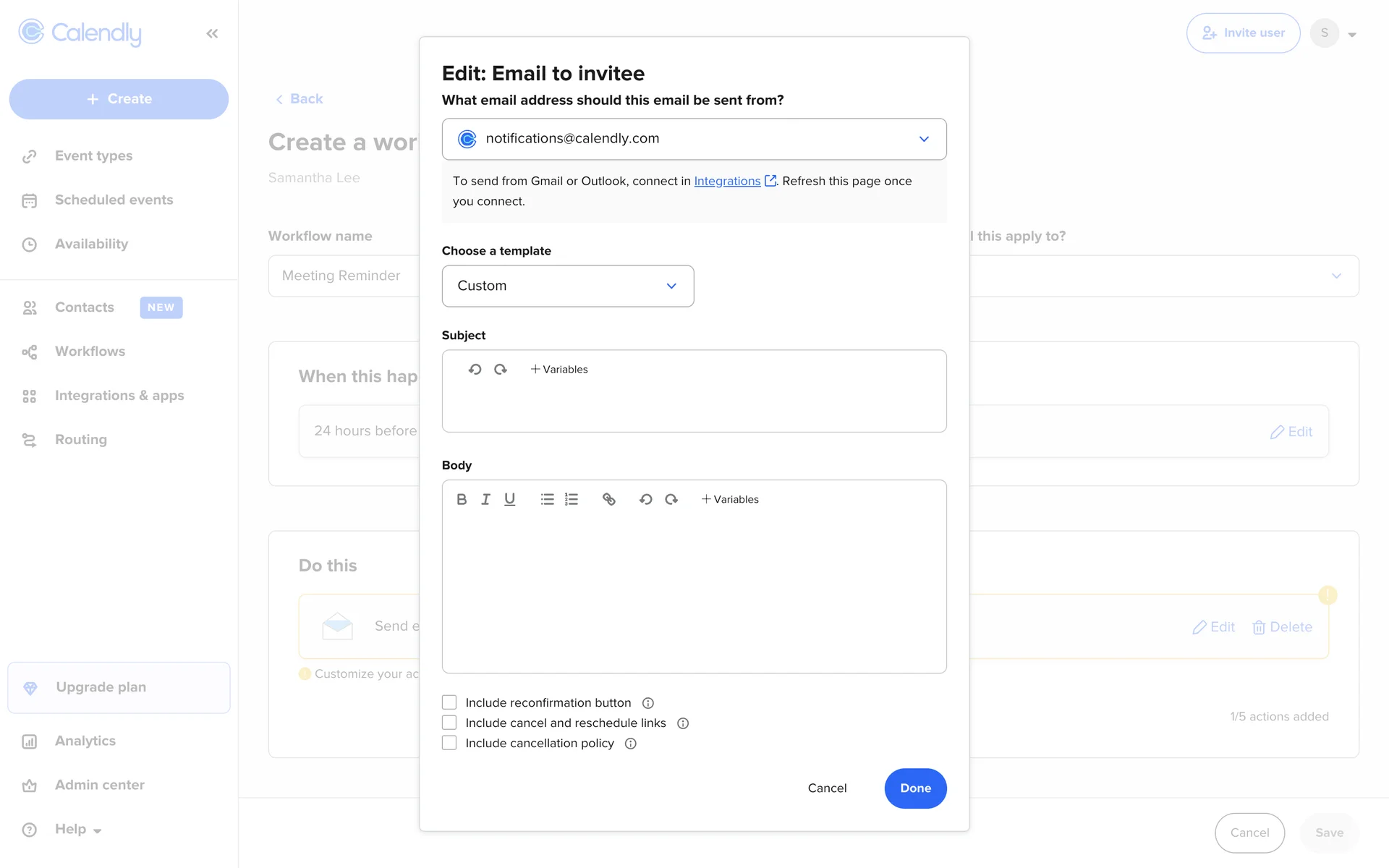Viewport: 1389px width, 868px height.
Task: Check Include cancel and reschedule links
Action: tap(449, 723)
